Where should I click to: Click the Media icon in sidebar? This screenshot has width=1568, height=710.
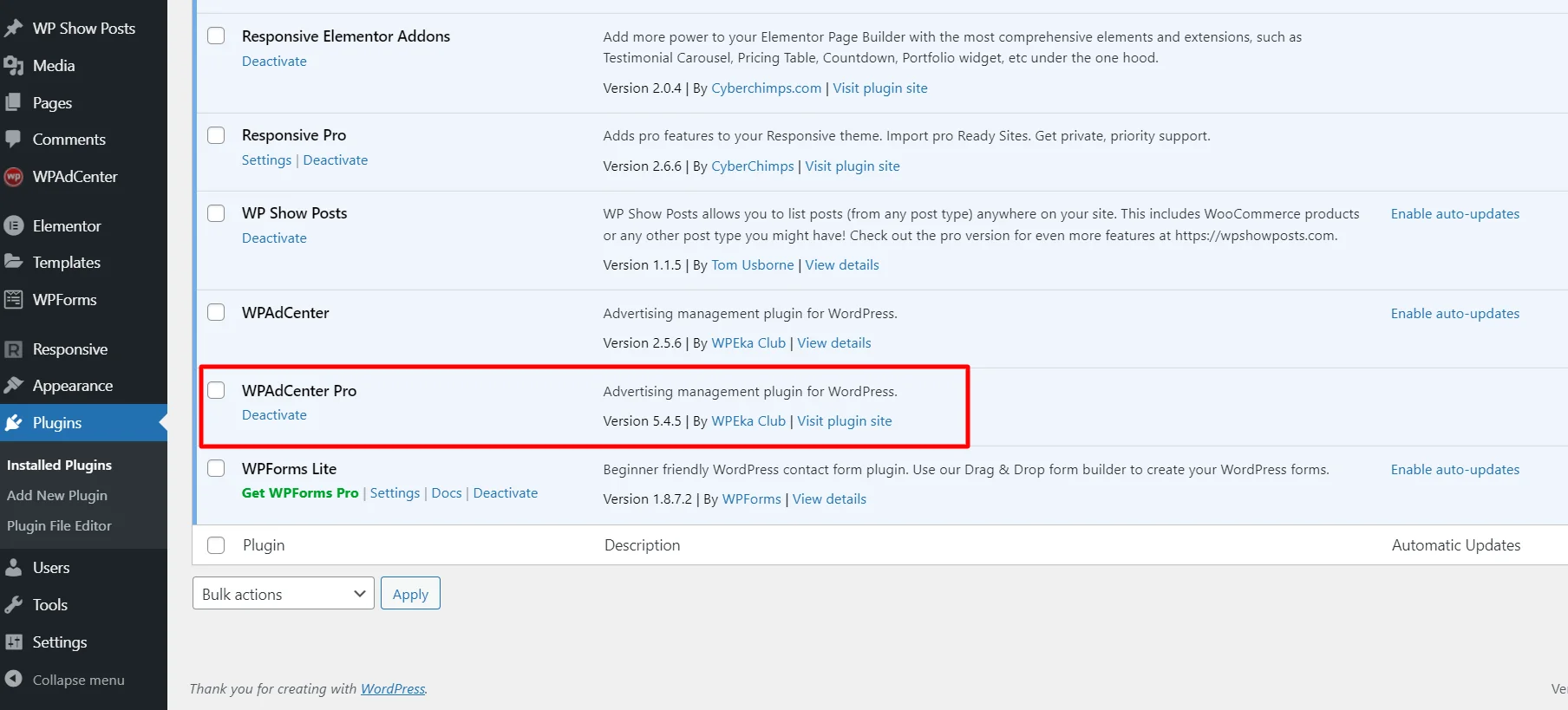pos(13,65)
